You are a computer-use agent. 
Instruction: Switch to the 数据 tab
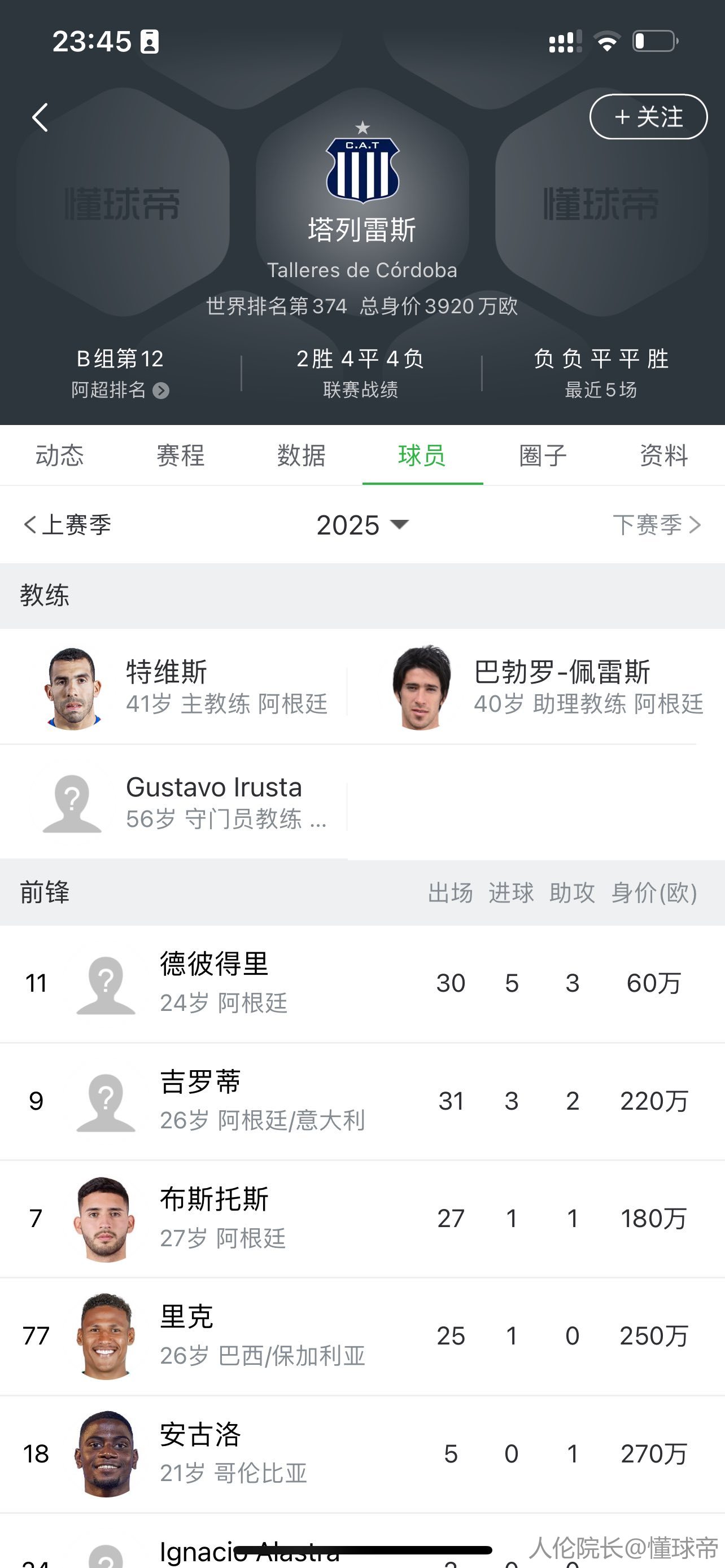tap(302, 455)
